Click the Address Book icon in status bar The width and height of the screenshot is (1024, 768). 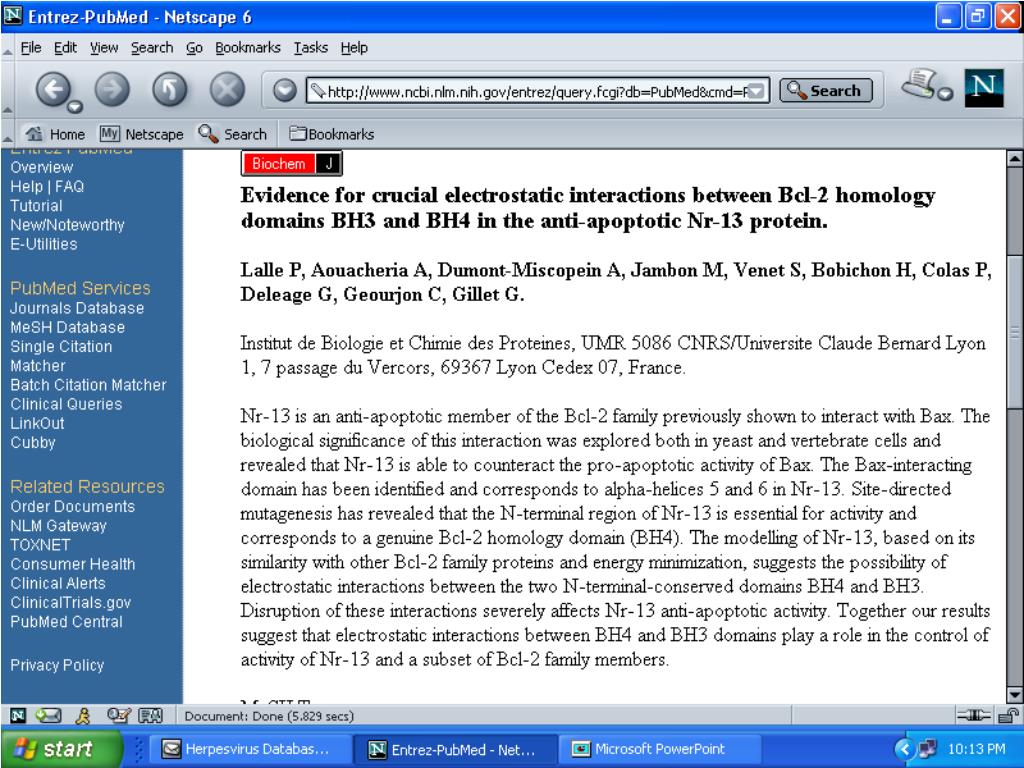[150, 716]
